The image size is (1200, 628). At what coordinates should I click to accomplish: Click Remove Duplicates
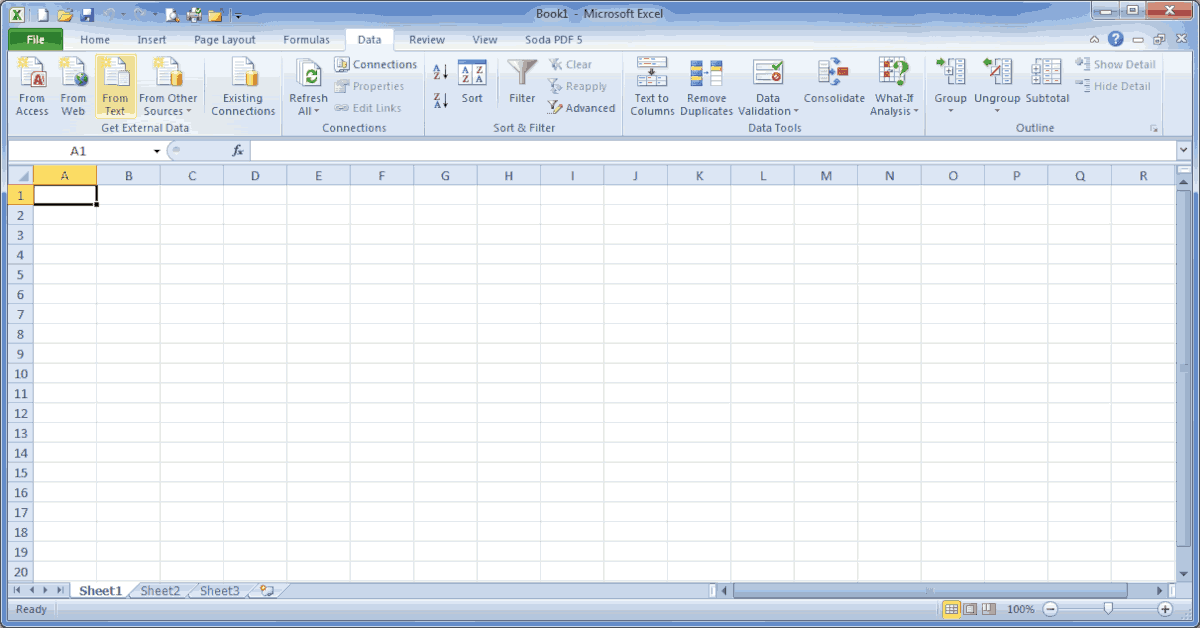pyautogui.click(x=707, y=87)
